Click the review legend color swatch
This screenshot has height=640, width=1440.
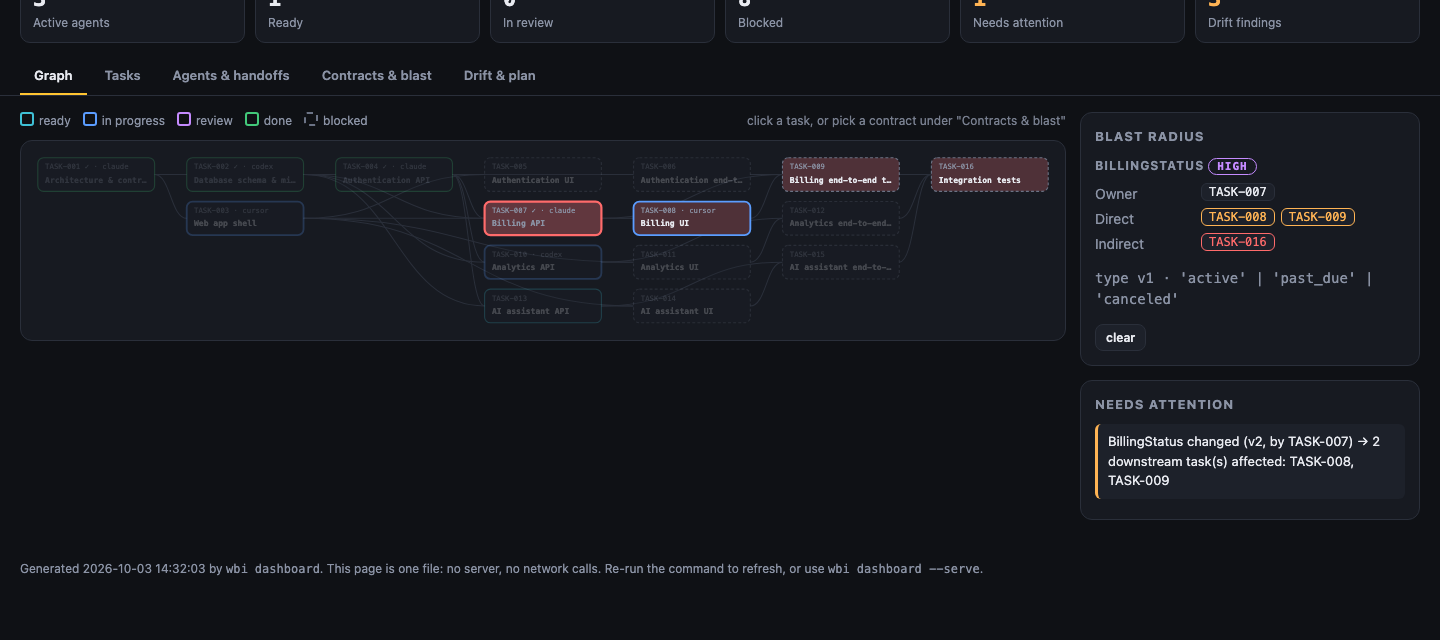184,120
